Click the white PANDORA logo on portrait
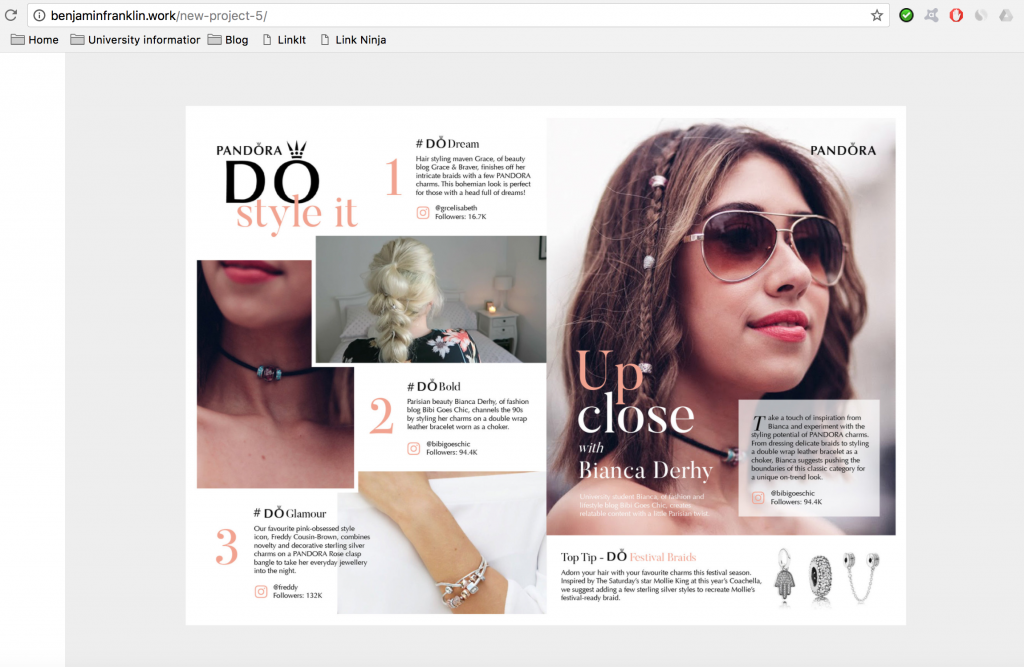The height and width of the screenshot is (667, 1024). click(843, 150)
